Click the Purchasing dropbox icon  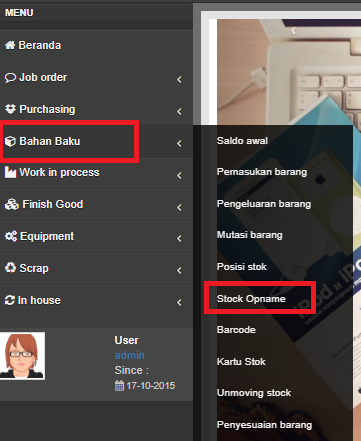(x=10, y=109)
